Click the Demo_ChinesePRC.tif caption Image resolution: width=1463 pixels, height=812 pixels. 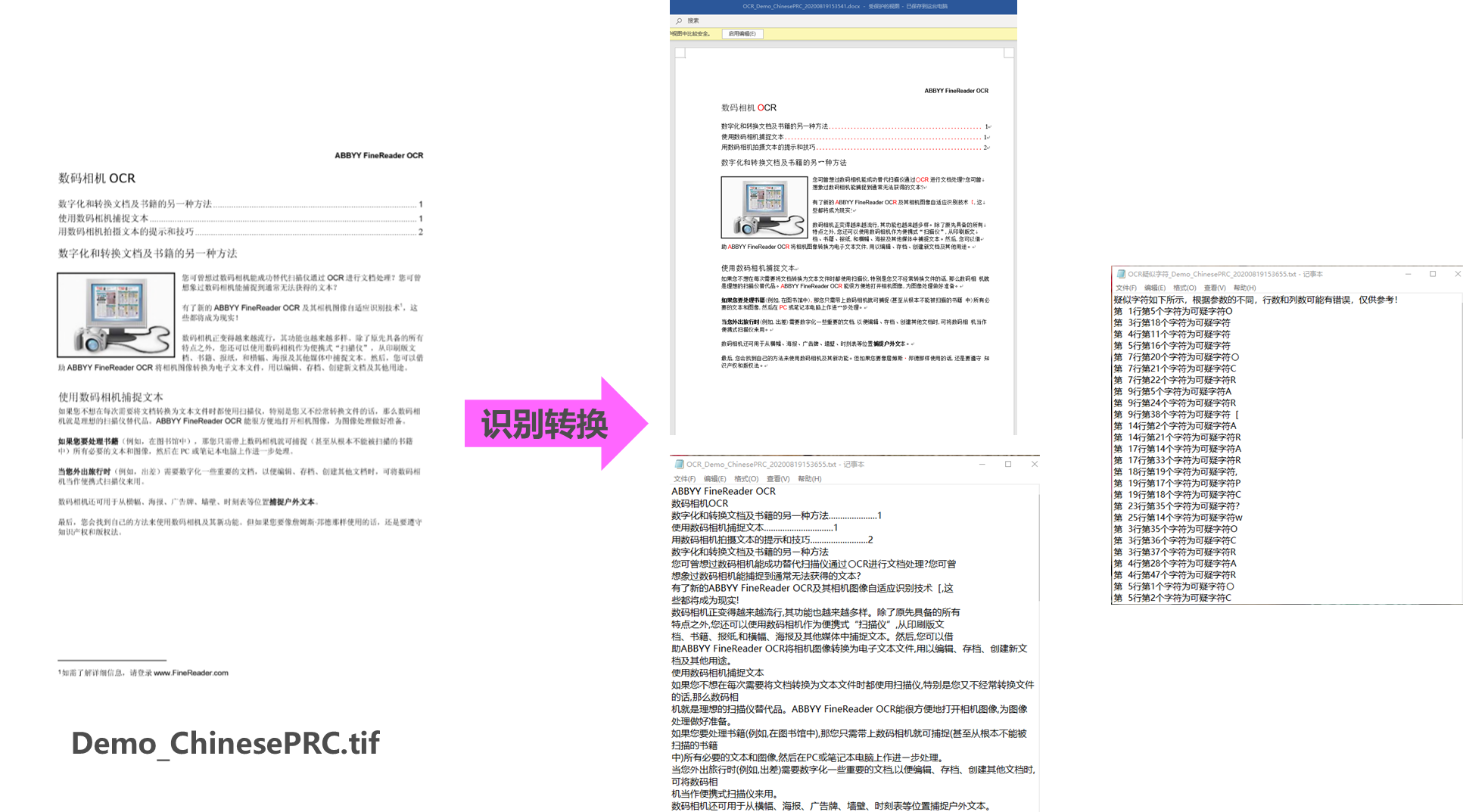[x=226, y=744]
